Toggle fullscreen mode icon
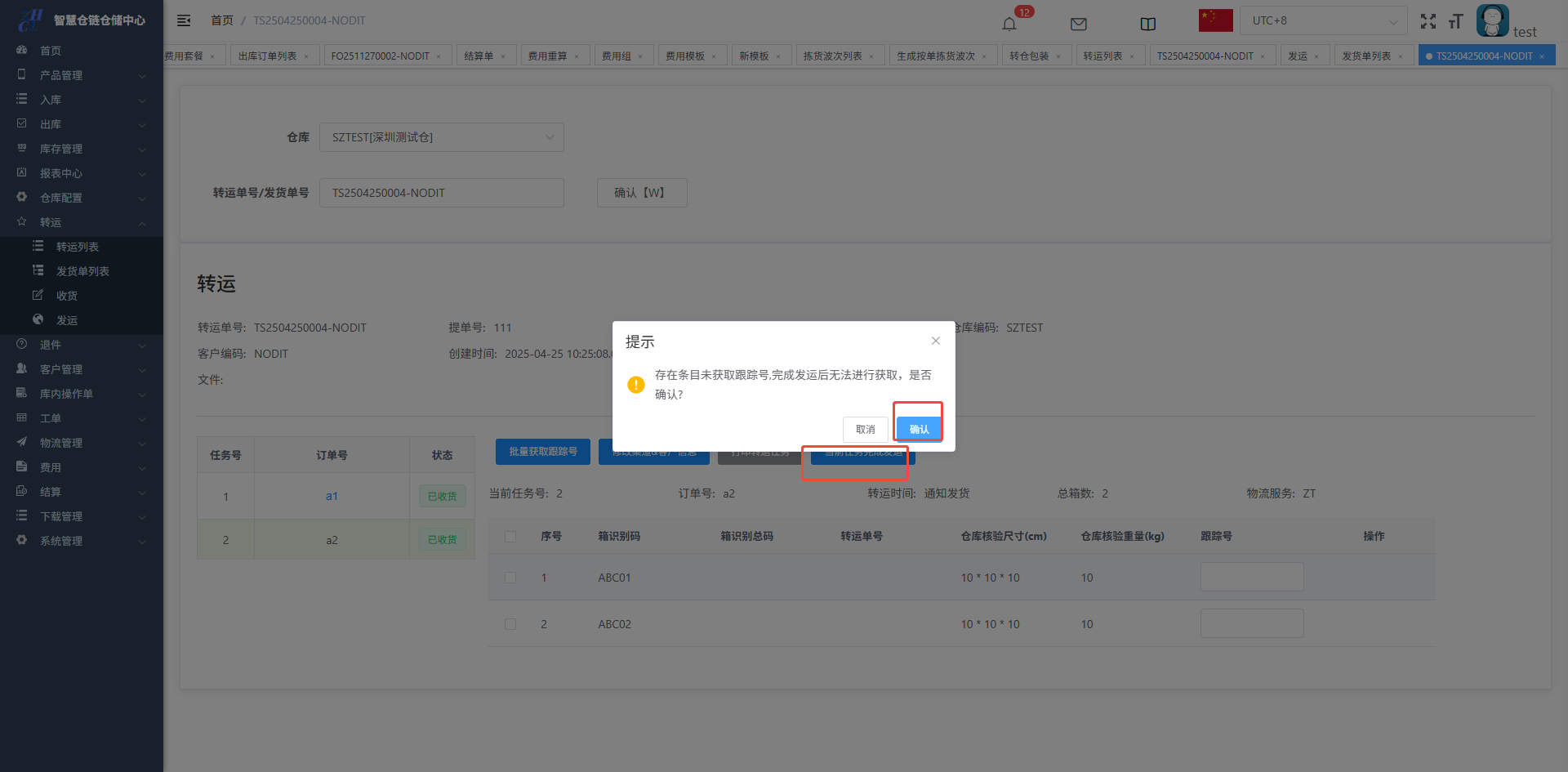The image size is (1568, 772). pyautogui.click(x=1428, y=21)
